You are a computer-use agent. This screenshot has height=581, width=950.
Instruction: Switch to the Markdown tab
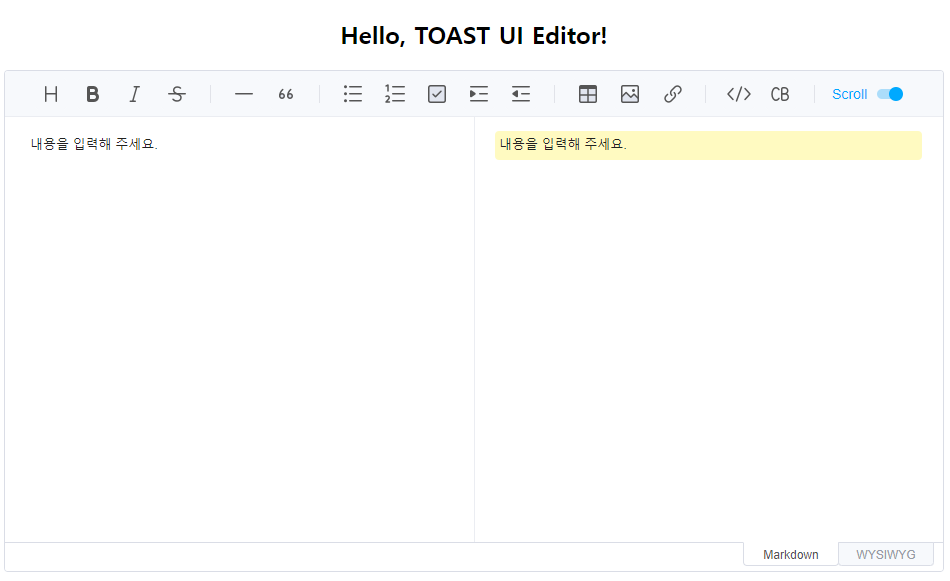(791, 554)
